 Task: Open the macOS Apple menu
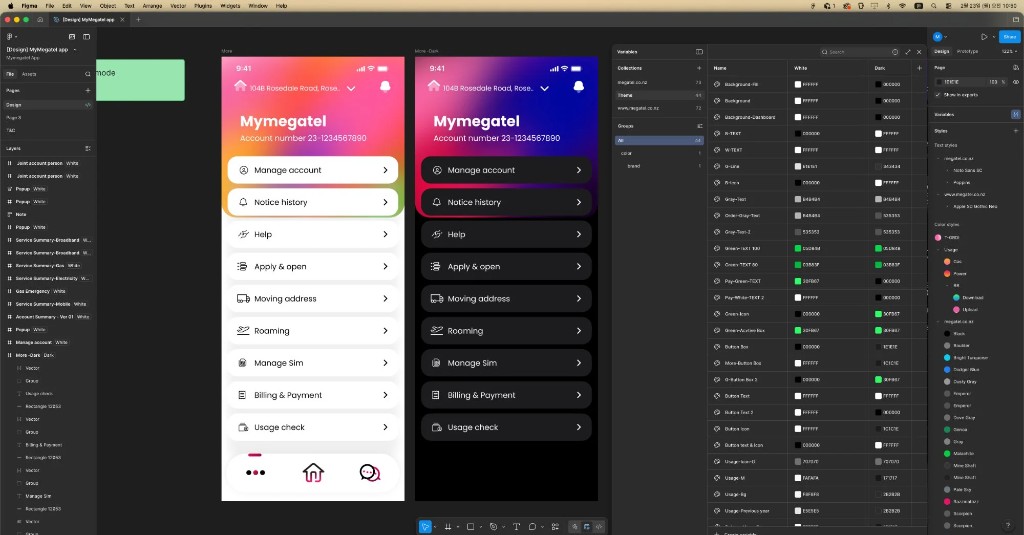pos(10,6)
